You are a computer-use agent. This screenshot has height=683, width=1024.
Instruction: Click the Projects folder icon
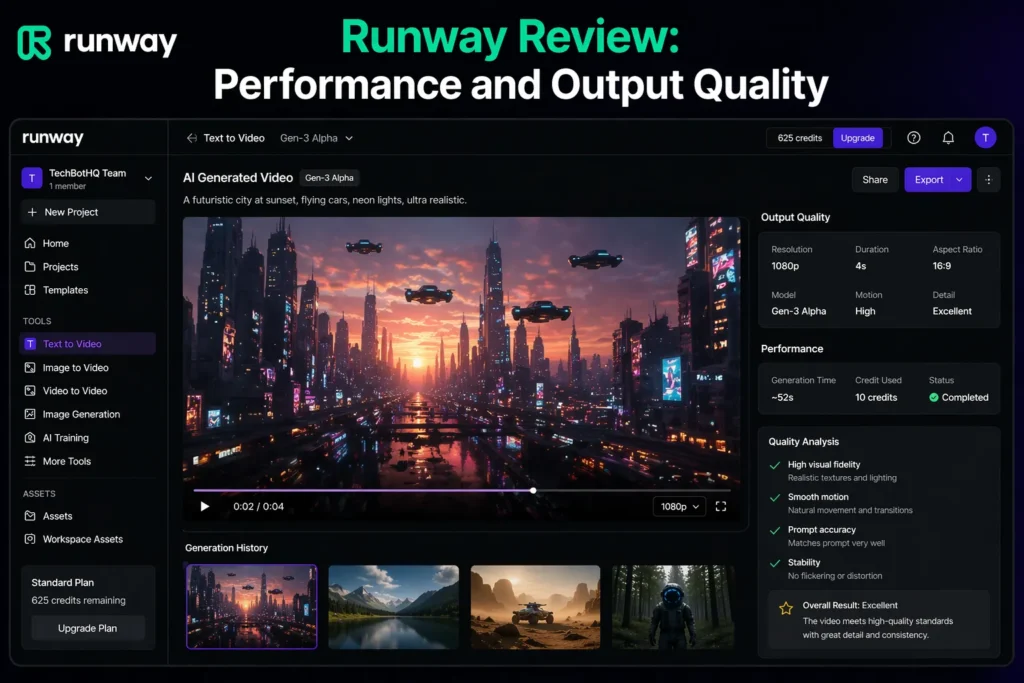(30, 266)
